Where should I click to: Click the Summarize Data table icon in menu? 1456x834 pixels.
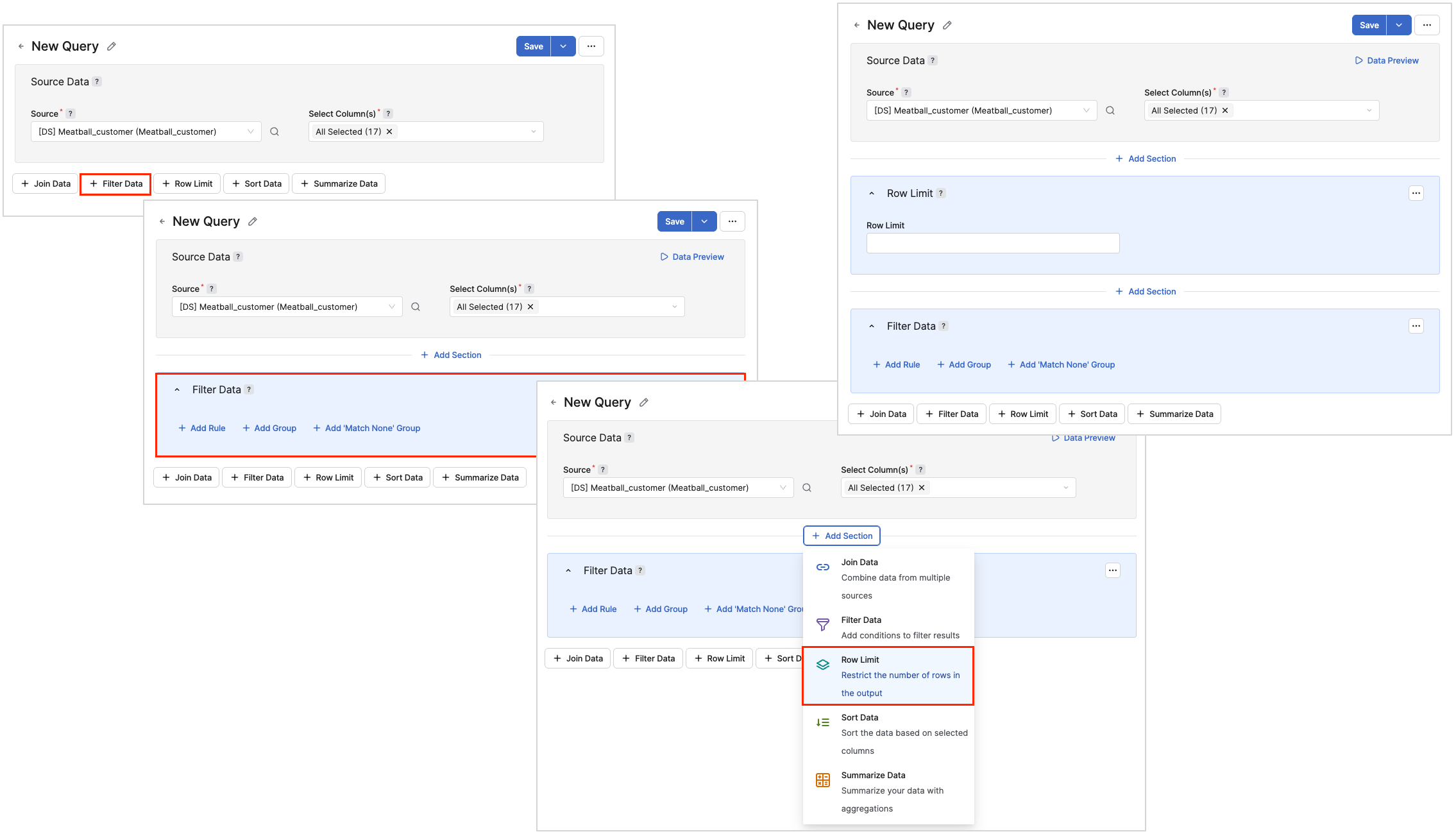[x=822, y=780]
